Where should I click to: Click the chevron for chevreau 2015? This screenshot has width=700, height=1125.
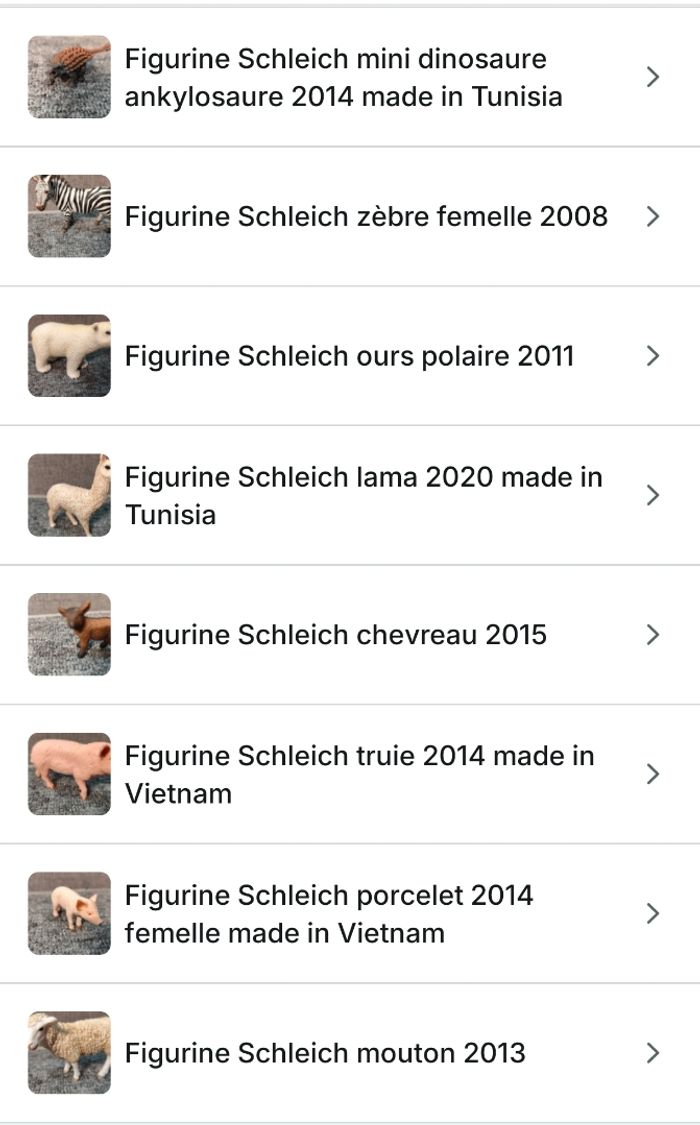coord(653,634)
